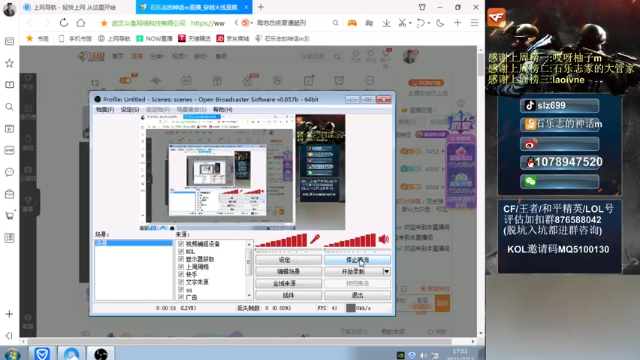Uncheck the 广告 source checkbox
Viewport: 640px width, 360px height.
click(x=181, y=297)
